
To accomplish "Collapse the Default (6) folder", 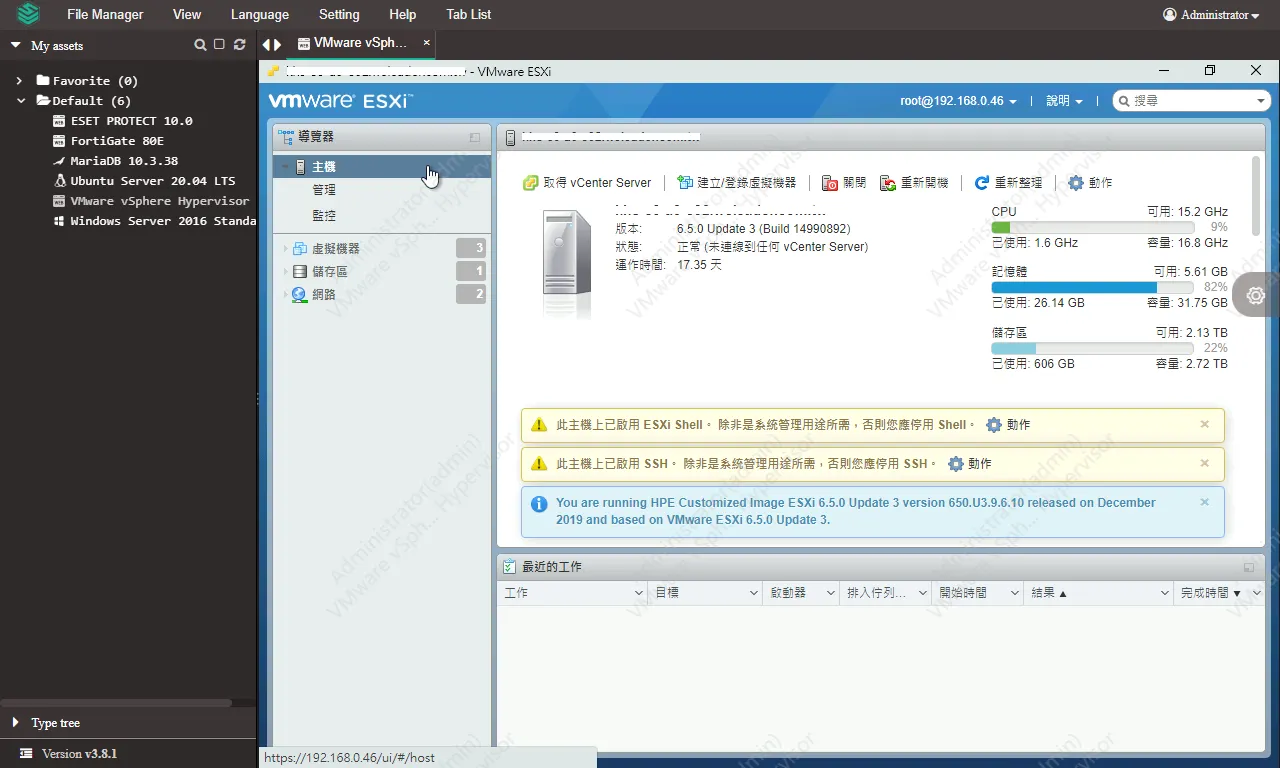I will click(x=20, y=101).
